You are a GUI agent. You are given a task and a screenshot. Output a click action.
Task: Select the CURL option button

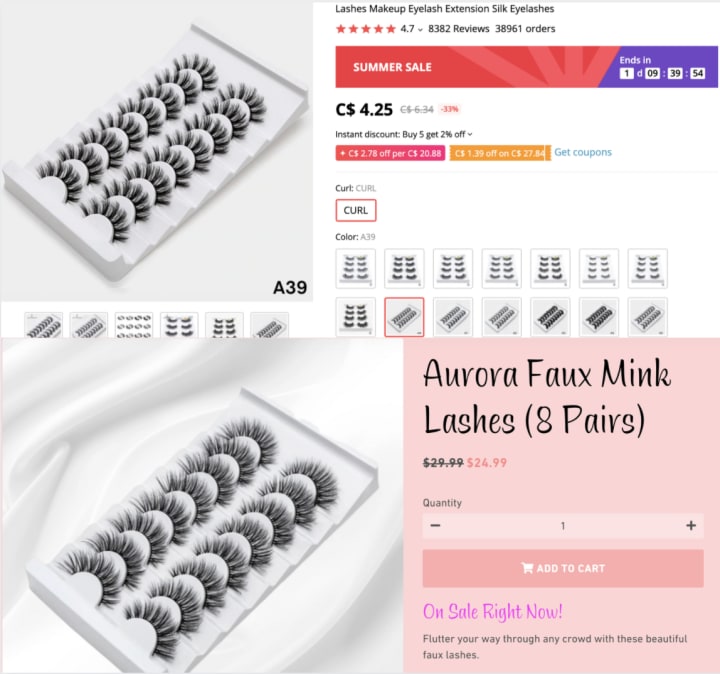[x=356, y=210]
